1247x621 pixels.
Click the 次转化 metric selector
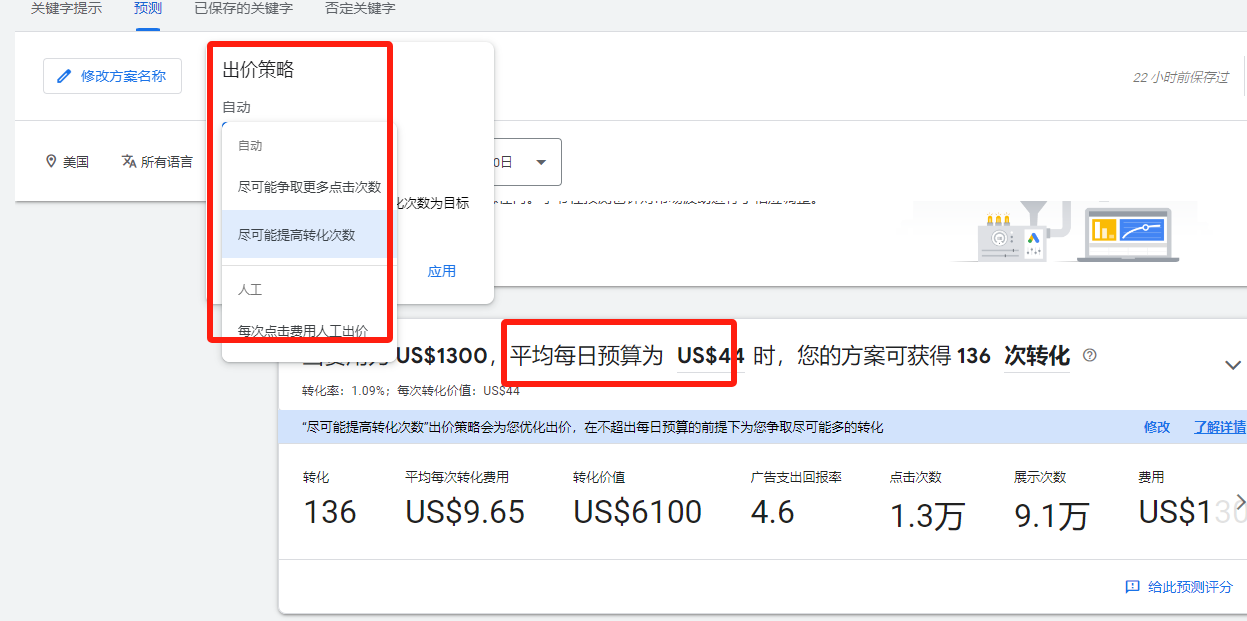pyautogui.click(x=1037, y=356)
